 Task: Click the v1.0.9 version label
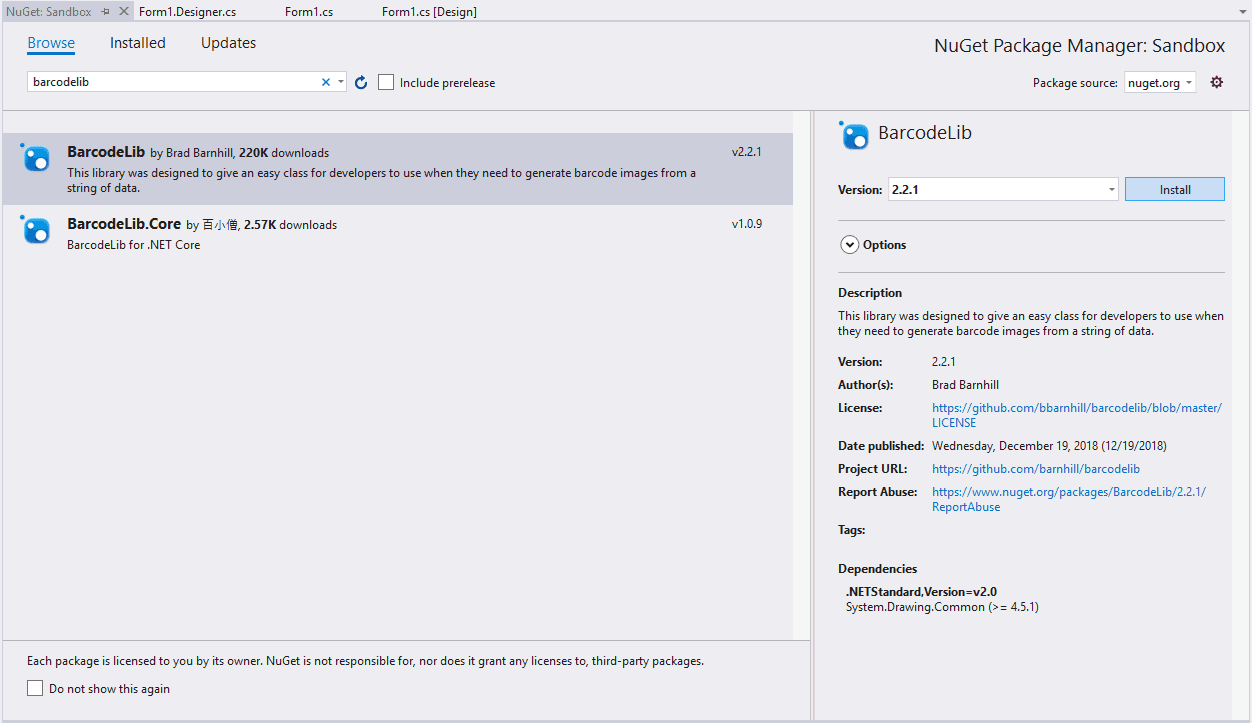pos(747,224)
